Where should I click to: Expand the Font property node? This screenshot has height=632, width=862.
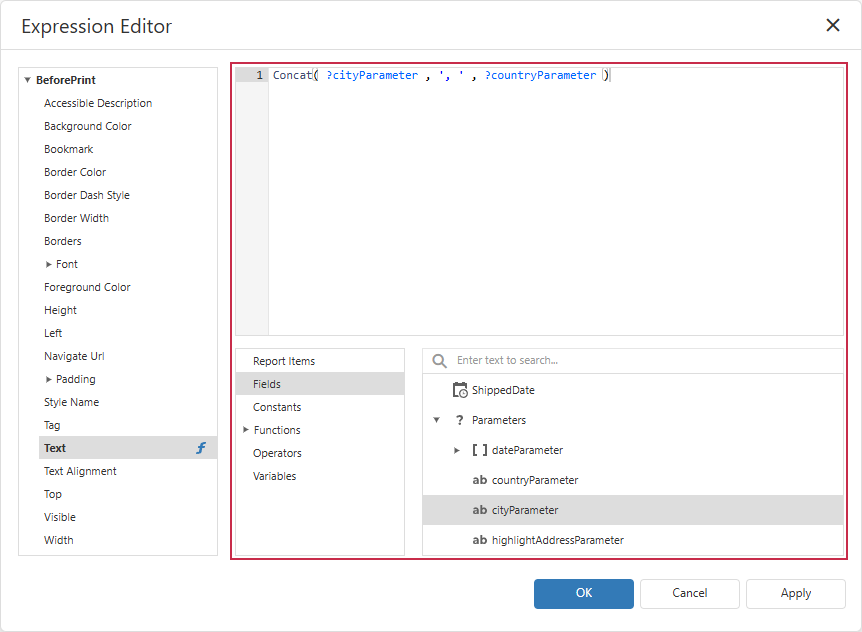point(48,264)
